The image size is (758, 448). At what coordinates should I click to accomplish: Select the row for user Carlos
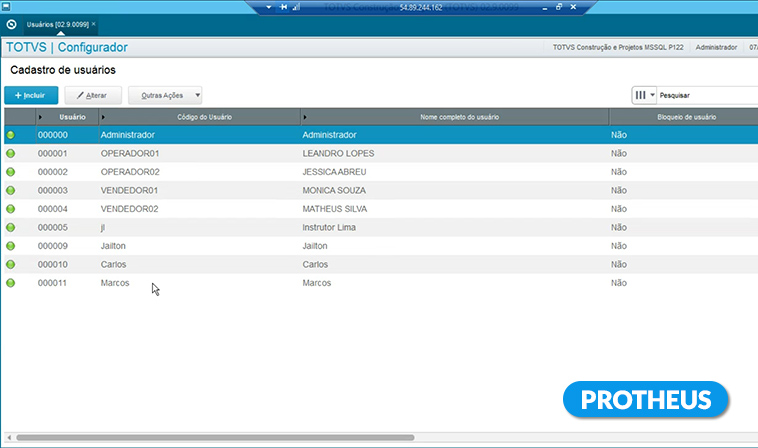(300, 264)
